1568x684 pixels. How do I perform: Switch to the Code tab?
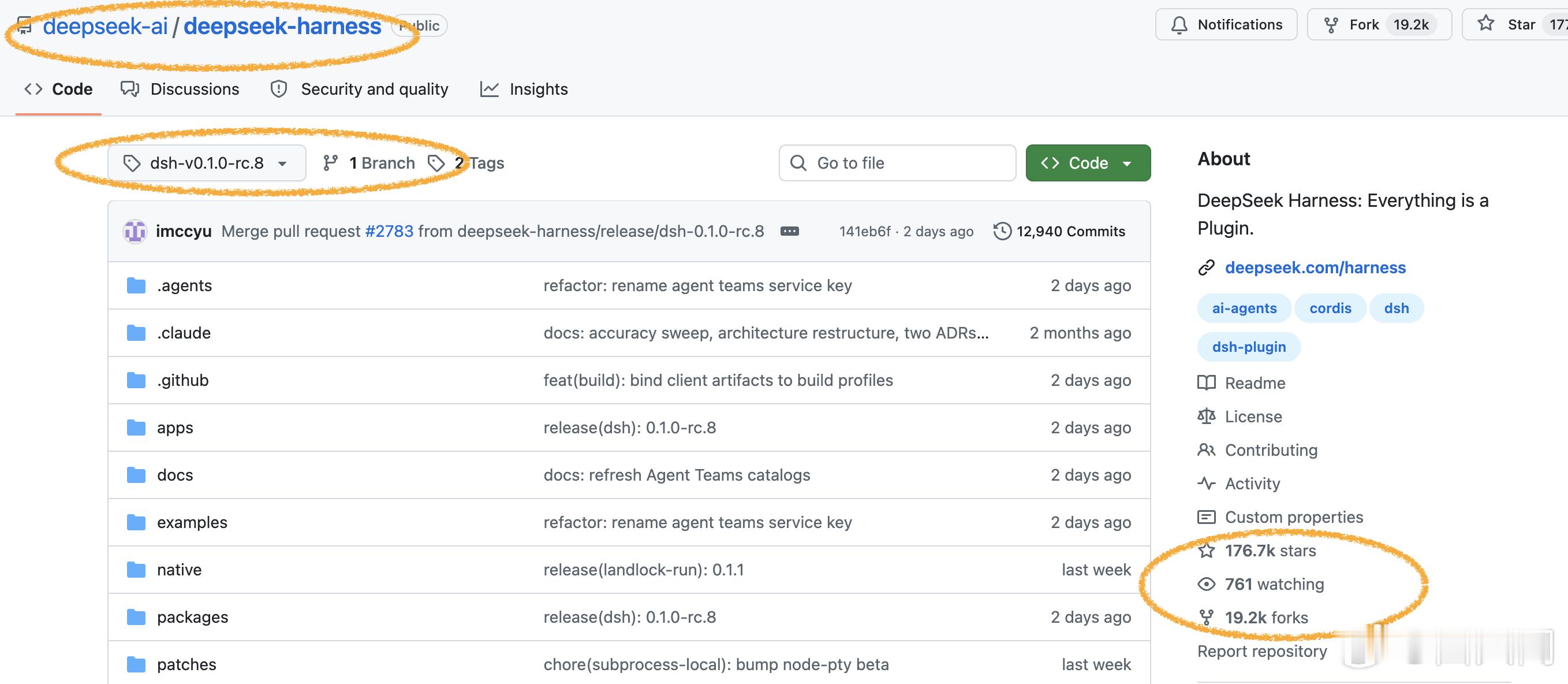tap(58, 89)
